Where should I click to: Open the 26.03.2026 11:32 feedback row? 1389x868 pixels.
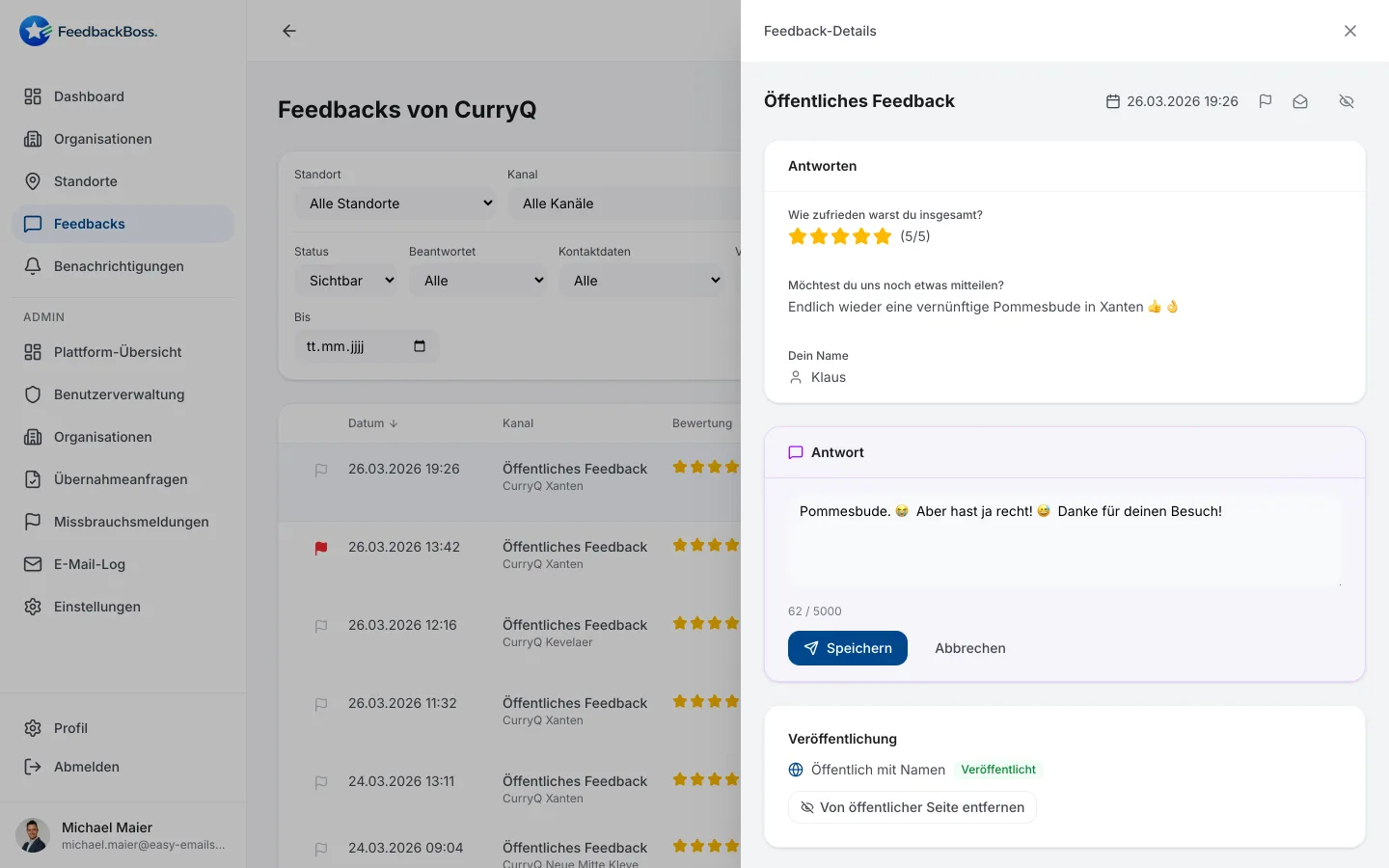click(x=509, y=717)
